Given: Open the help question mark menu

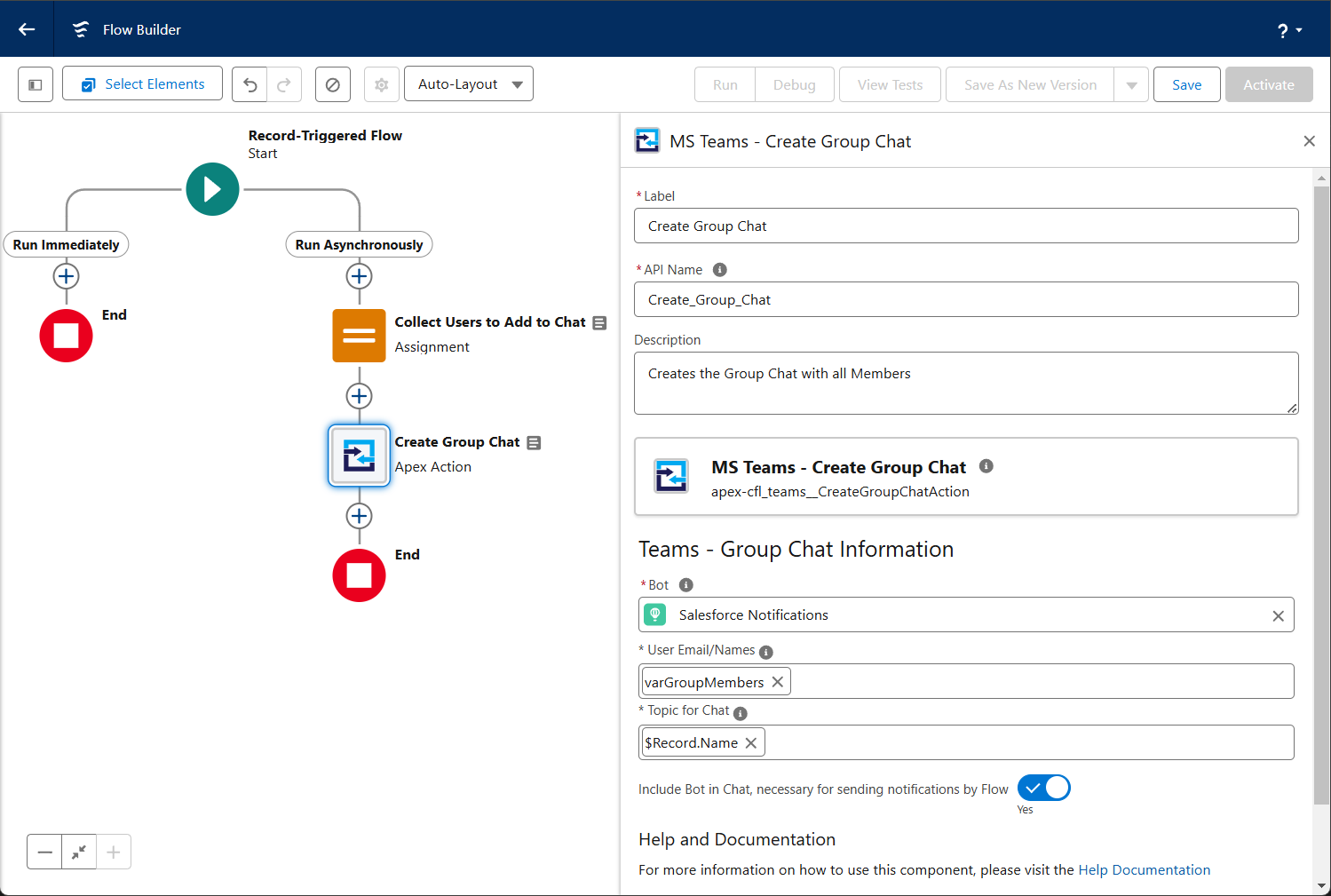Looking at the screenshot, I should [1289, 30].
